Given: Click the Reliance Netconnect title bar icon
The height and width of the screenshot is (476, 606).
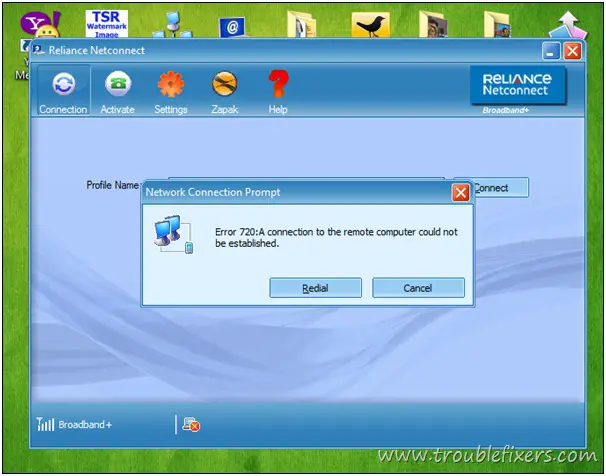Looking at the screenshot, I should point(39,50).
